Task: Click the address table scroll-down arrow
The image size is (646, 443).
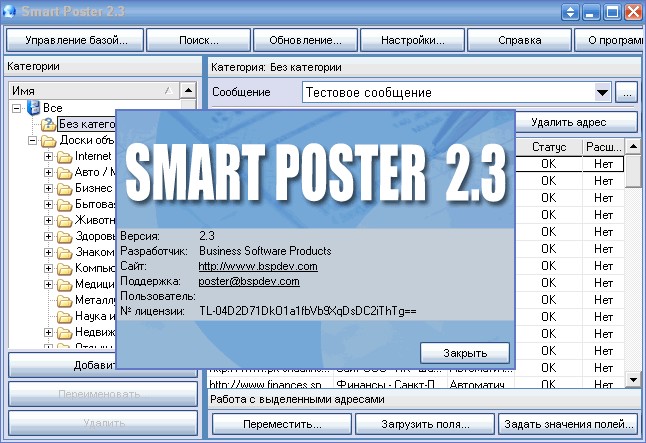Action: click(x=633, y=379)
